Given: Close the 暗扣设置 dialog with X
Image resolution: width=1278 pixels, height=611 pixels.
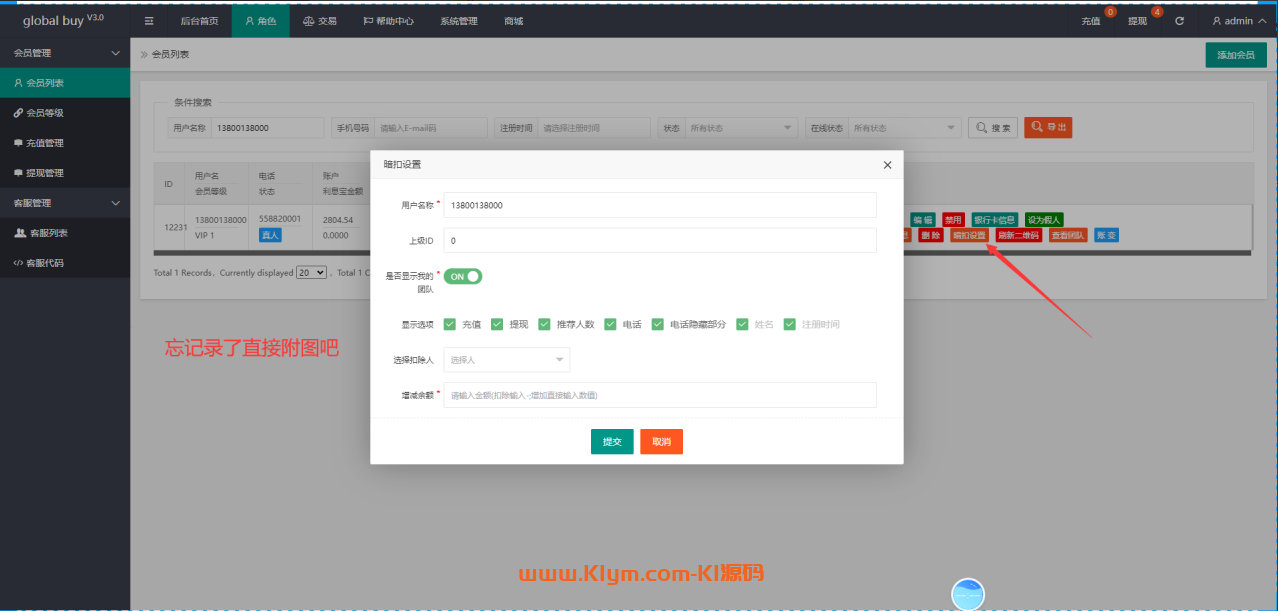Looking at the screenshot, I should (x=887, y=165).
